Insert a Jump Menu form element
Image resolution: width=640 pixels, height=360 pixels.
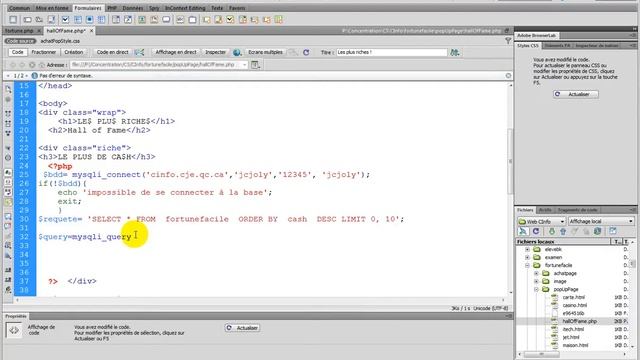pos(128,19)
